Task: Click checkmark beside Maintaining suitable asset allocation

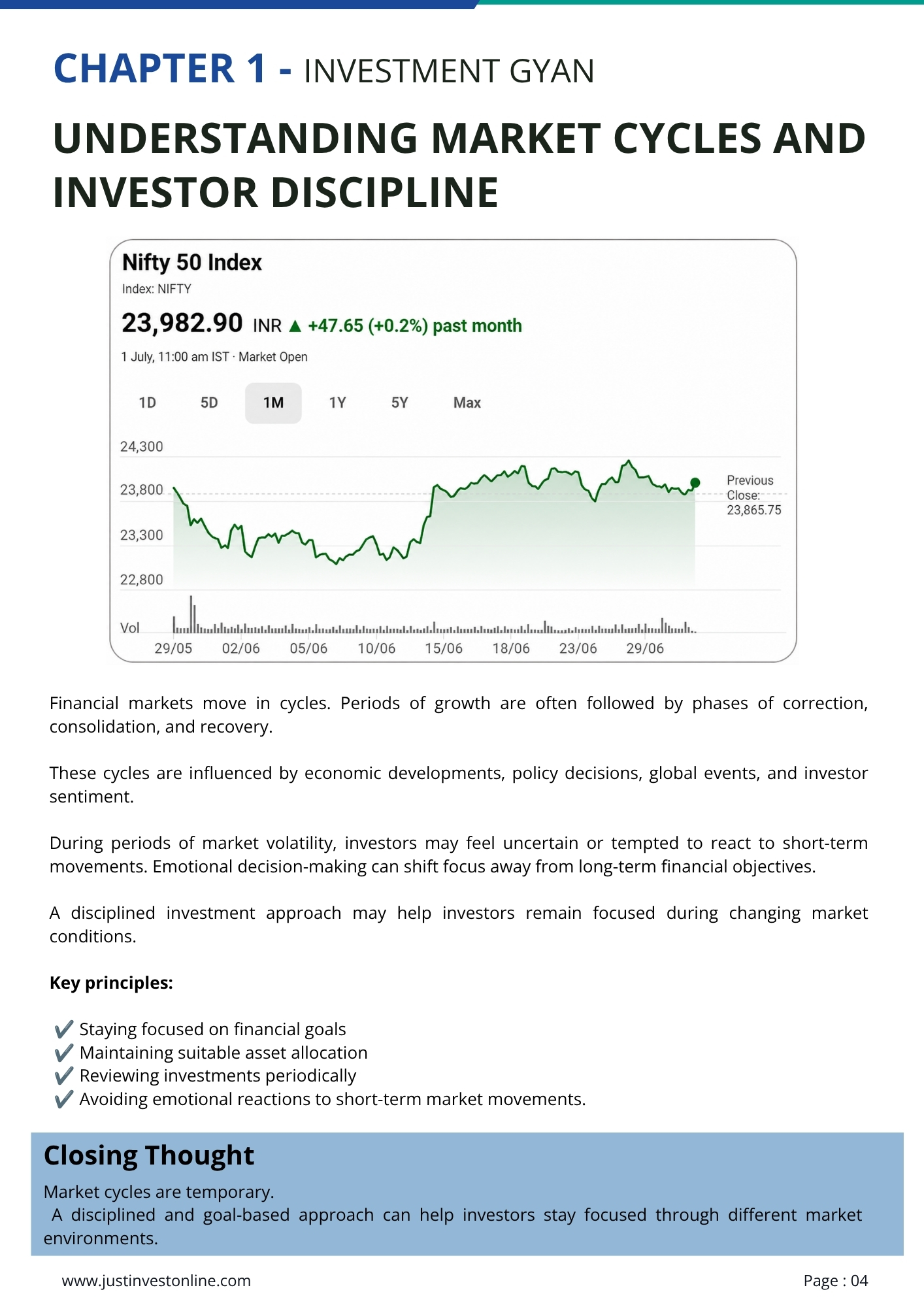Action: (x=63, y=1053)
